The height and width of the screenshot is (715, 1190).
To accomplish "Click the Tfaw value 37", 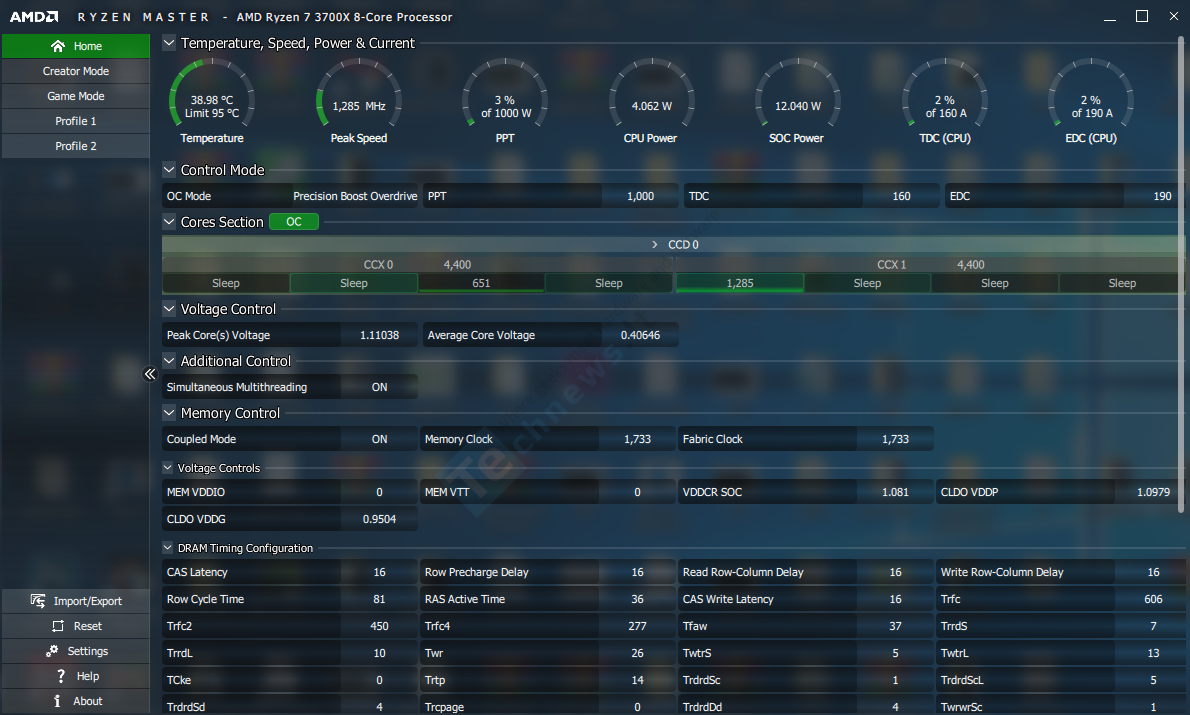I will click(896, 626).
